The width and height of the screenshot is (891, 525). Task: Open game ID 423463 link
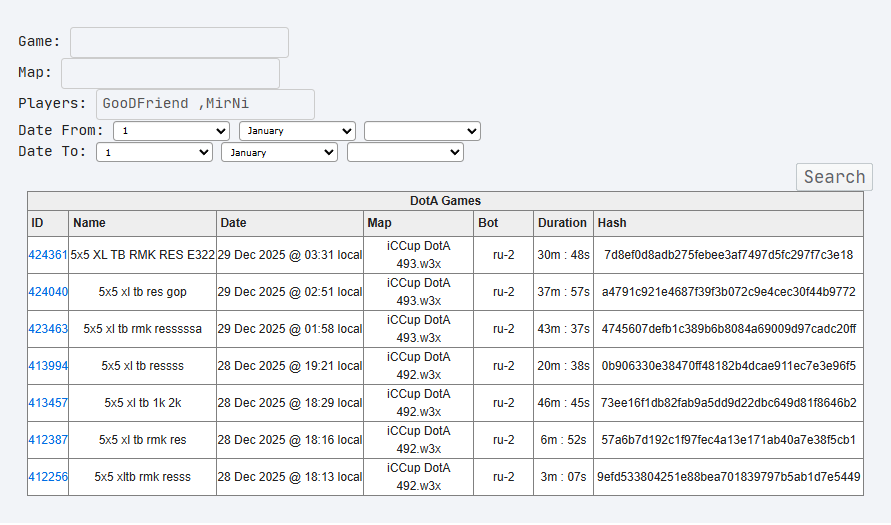click(x=48, y=329)
